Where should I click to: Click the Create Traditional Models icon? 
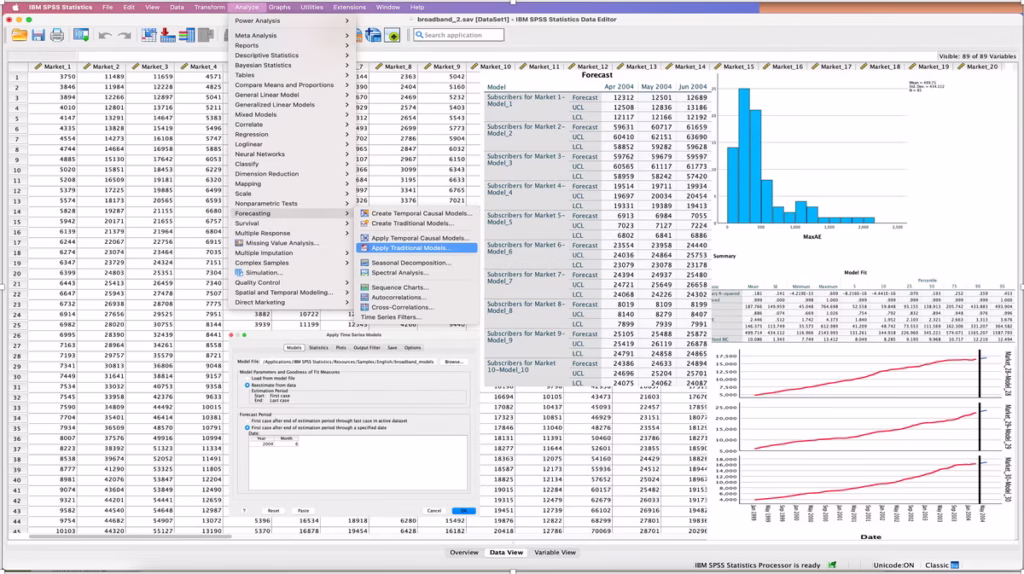click(364, 223)
